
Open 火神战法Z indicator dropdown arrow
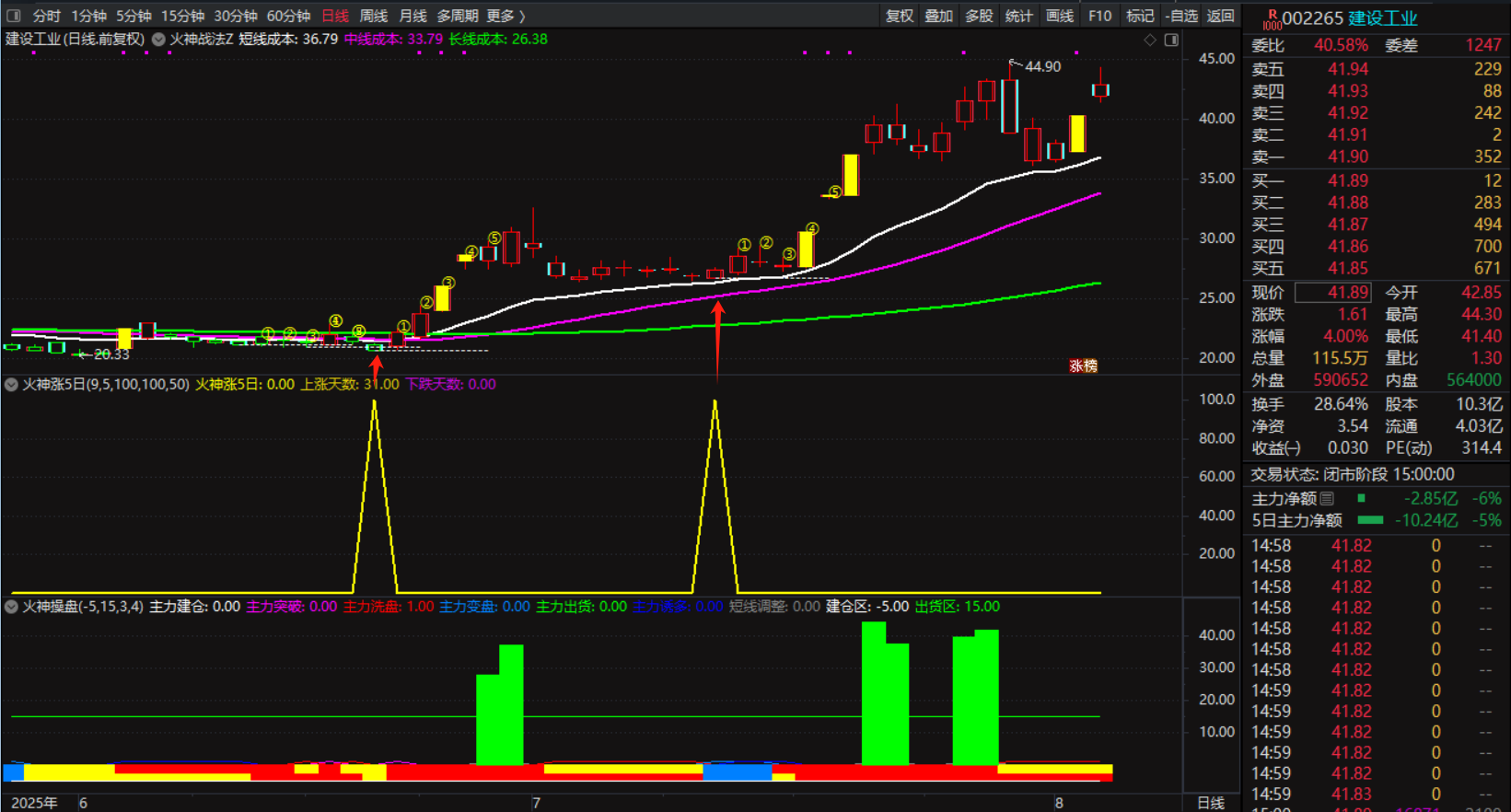tap(158, 40)
